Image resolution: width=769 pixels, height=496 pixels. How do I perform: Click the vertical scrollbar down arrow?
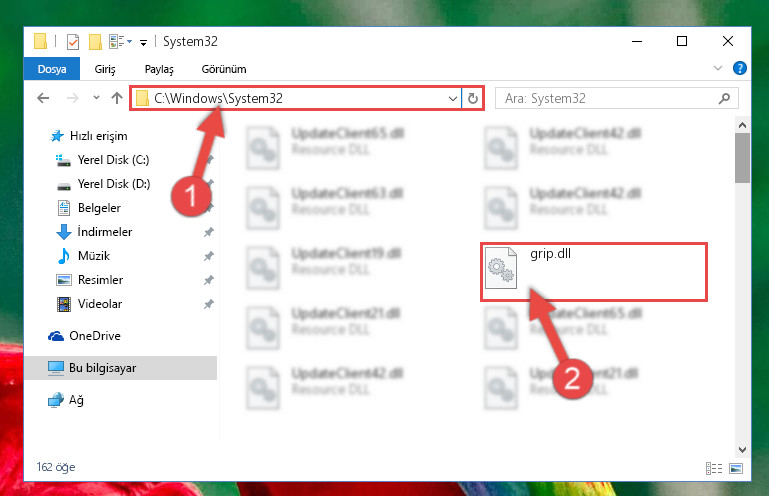tap(742, 450)
